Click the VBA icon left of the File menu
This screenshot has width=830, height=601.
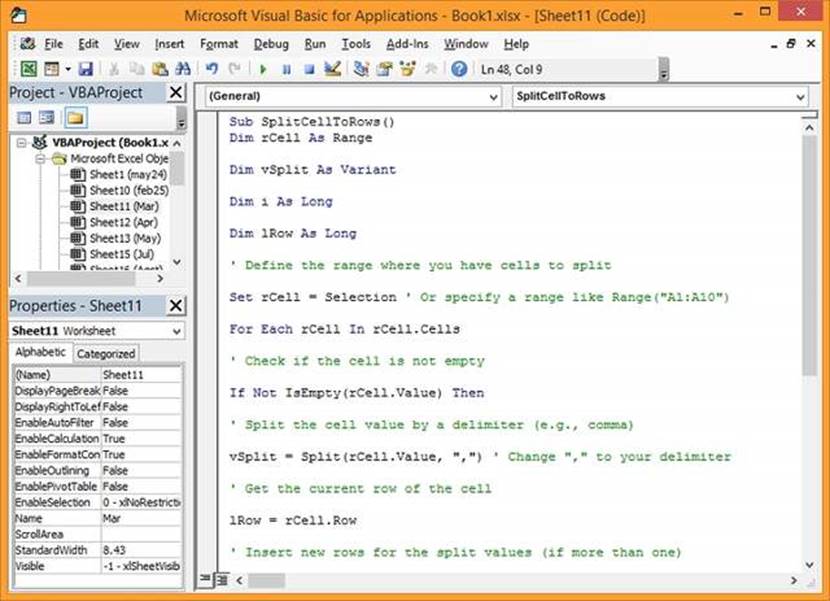27,43
